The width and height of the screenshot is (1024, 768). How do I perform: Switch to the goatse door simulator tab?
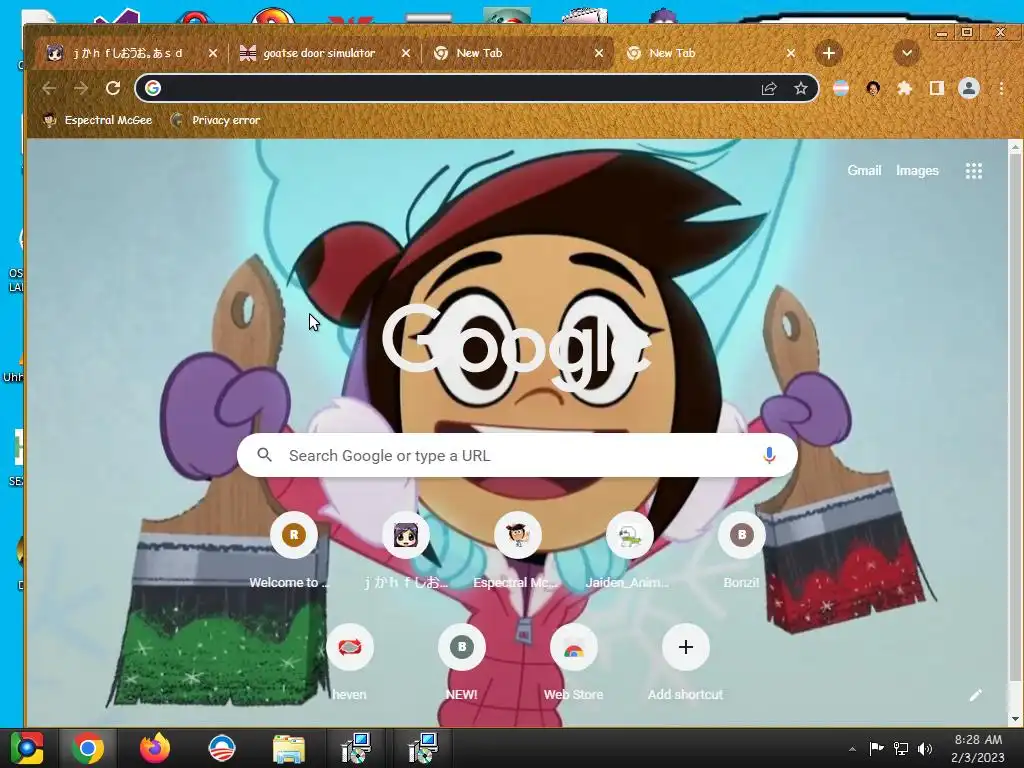317,53
